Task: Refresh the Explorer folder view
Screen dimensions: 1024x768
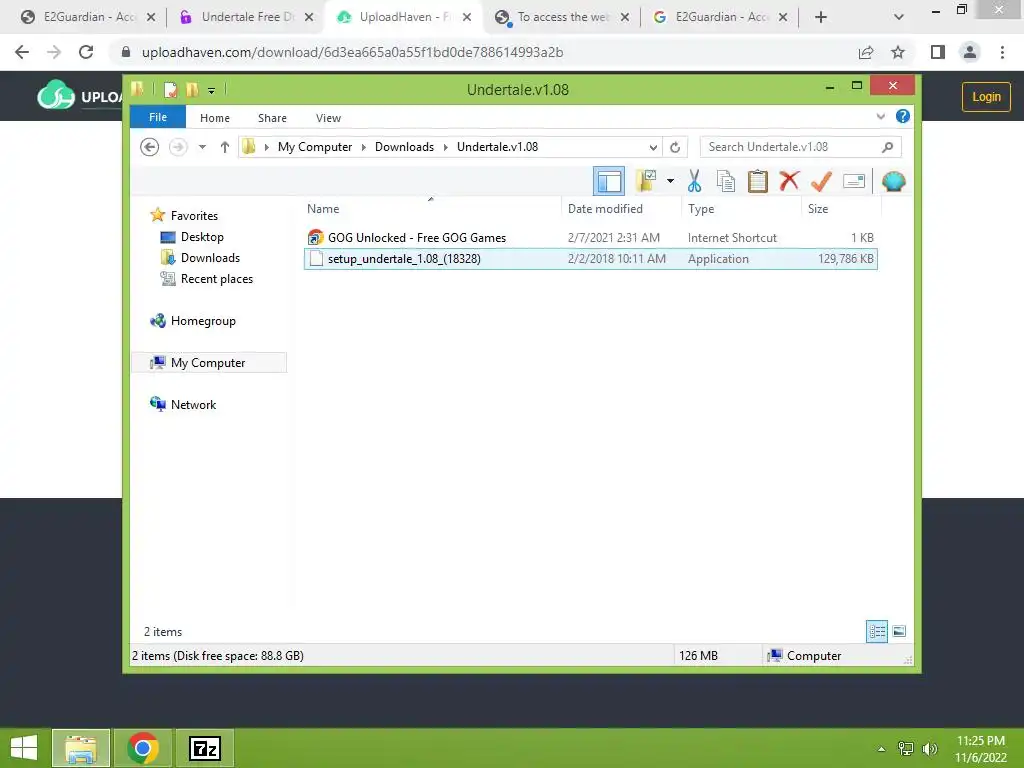Action: pos(675,147)
